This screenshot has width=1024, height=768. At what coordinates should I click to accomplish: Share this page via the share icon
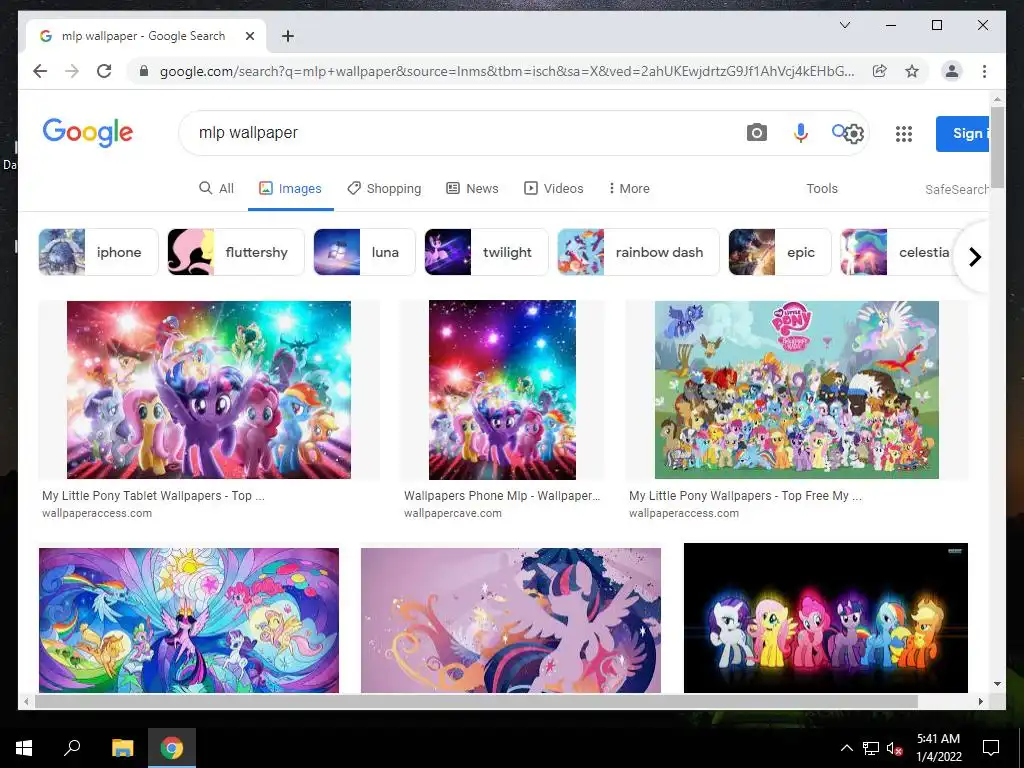pos(880,71)
